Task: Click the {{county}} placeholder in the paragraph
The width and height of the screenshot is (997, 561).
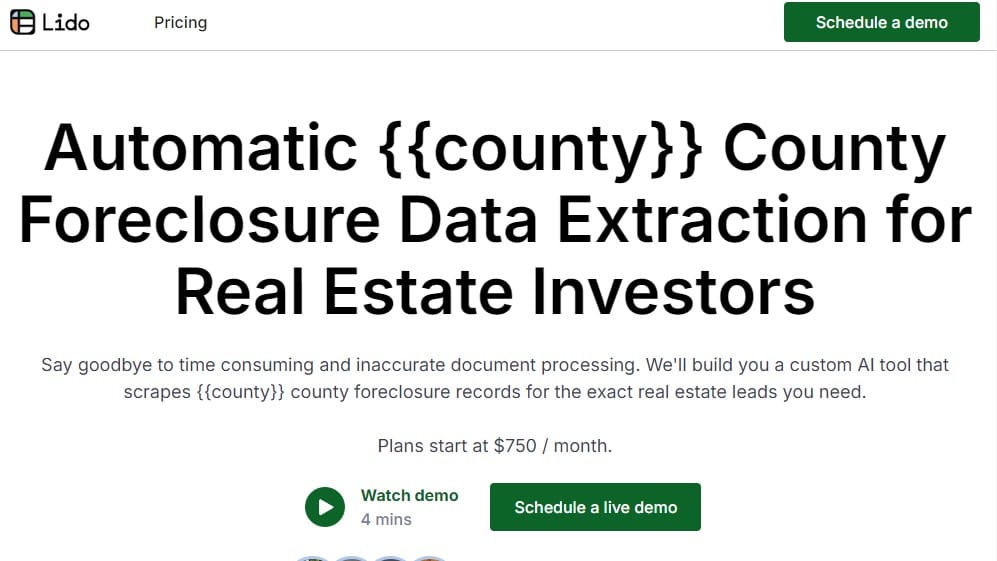Action: click(x=241, y=392)
